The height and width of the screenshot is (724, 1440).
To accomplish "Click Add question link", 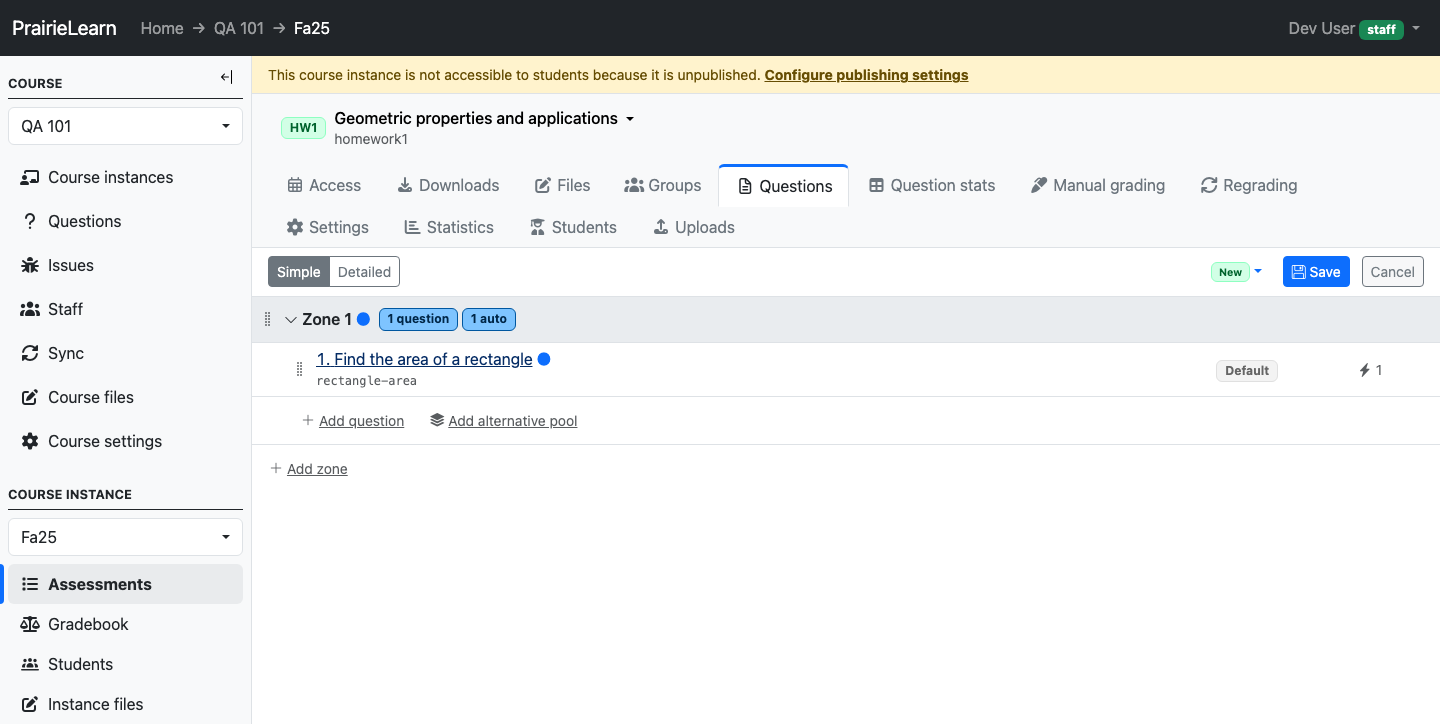I will [x=361, y=421].
